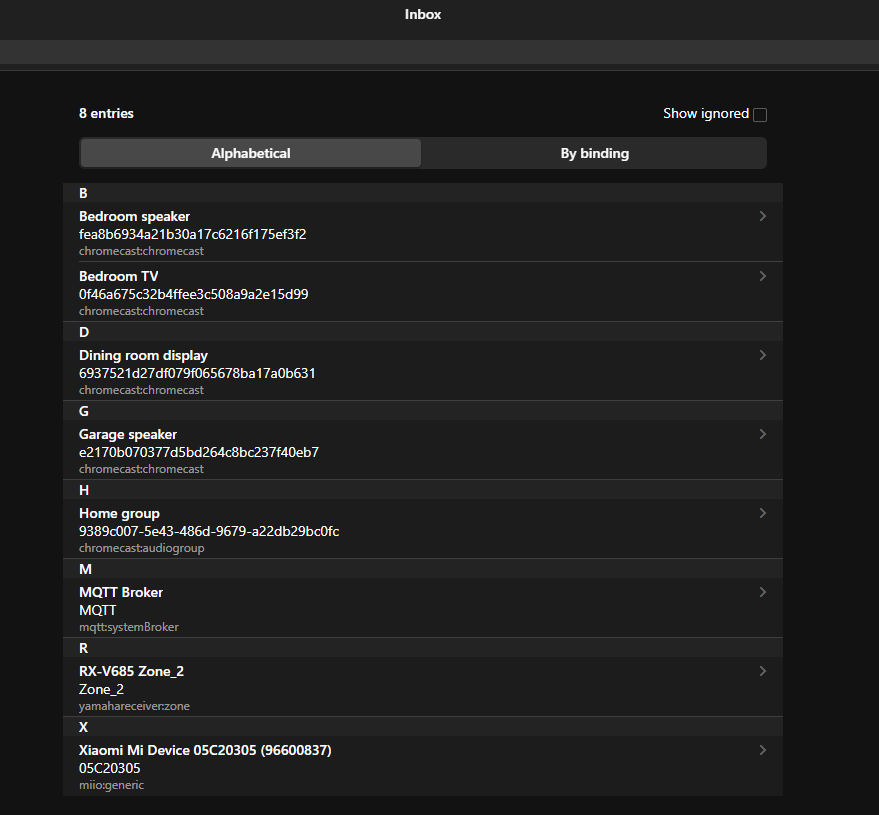This screenshot has height=815, width=879.
Task: Click the Home group chevron arrow
Action: point(762,513)
